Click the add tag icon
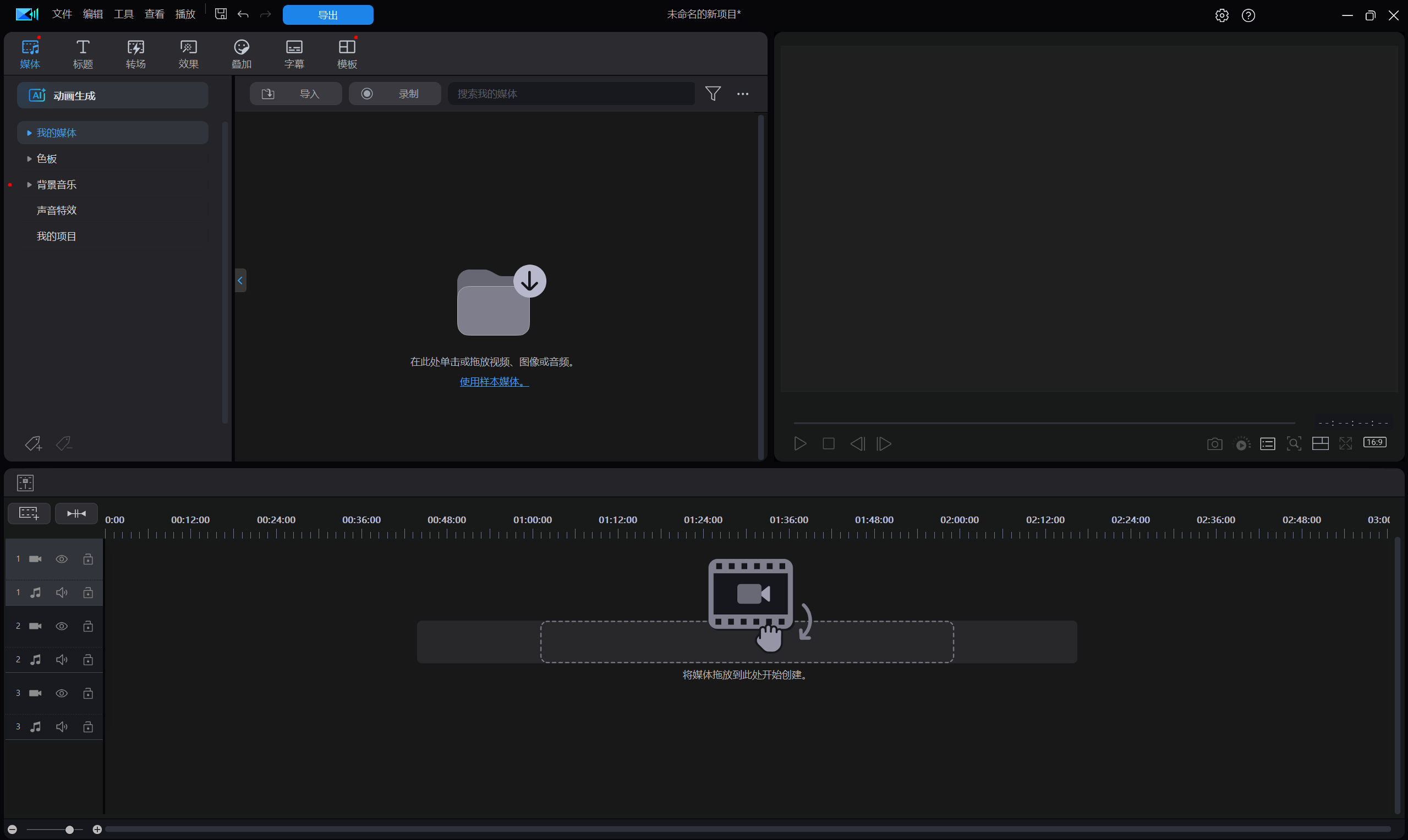The image size is (1408, 840). coord(33,444)
